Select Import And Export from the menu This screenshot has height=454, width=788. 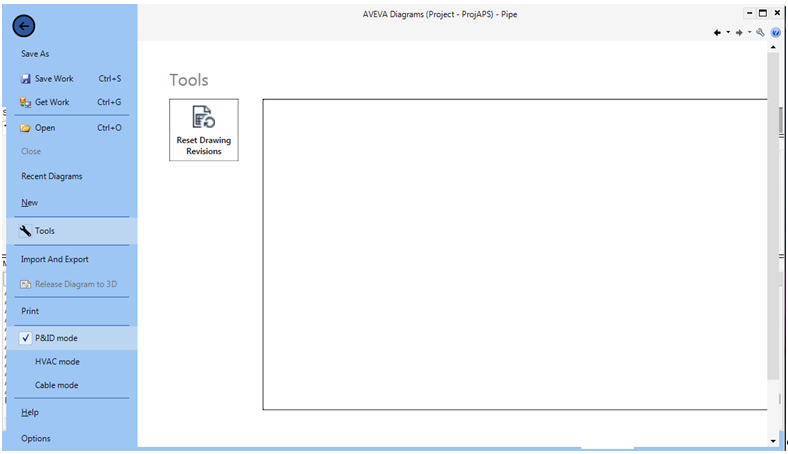click(55, 259)
